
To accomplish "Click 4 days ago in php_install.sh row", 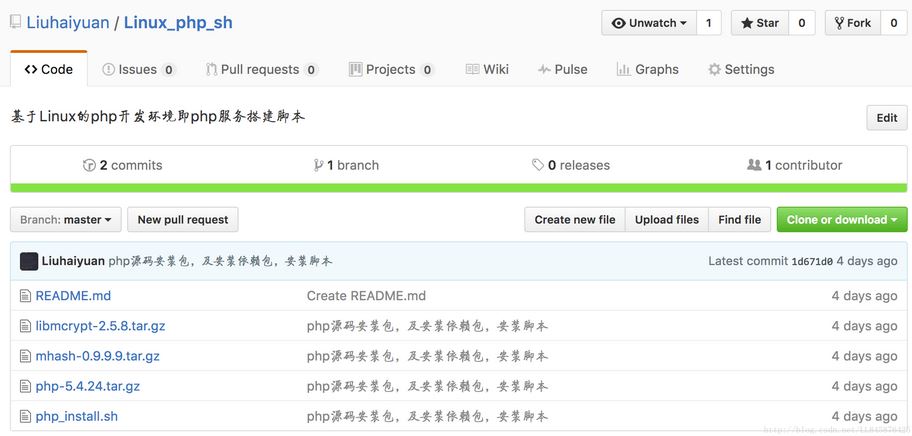I will 864,416.
